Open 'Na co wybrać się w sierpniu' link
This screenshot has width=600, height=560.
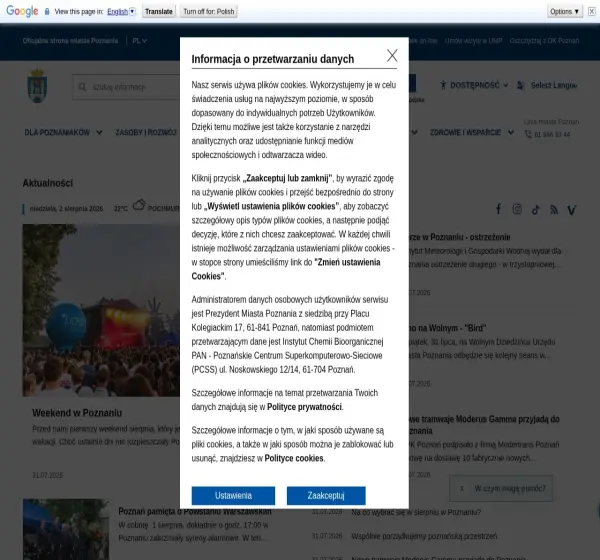click(416, 512)
